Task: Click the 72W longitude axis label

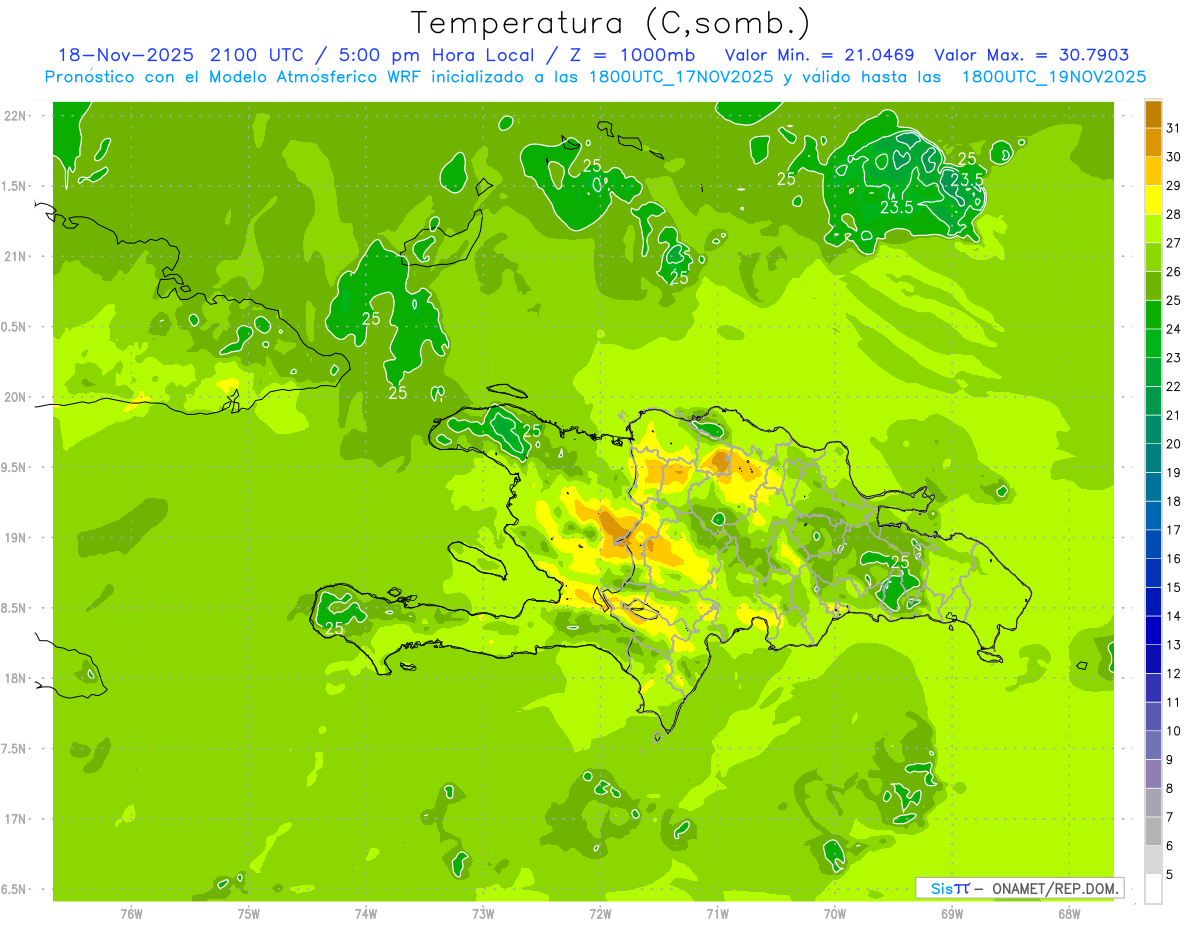Action: click(x=600, y=914)
